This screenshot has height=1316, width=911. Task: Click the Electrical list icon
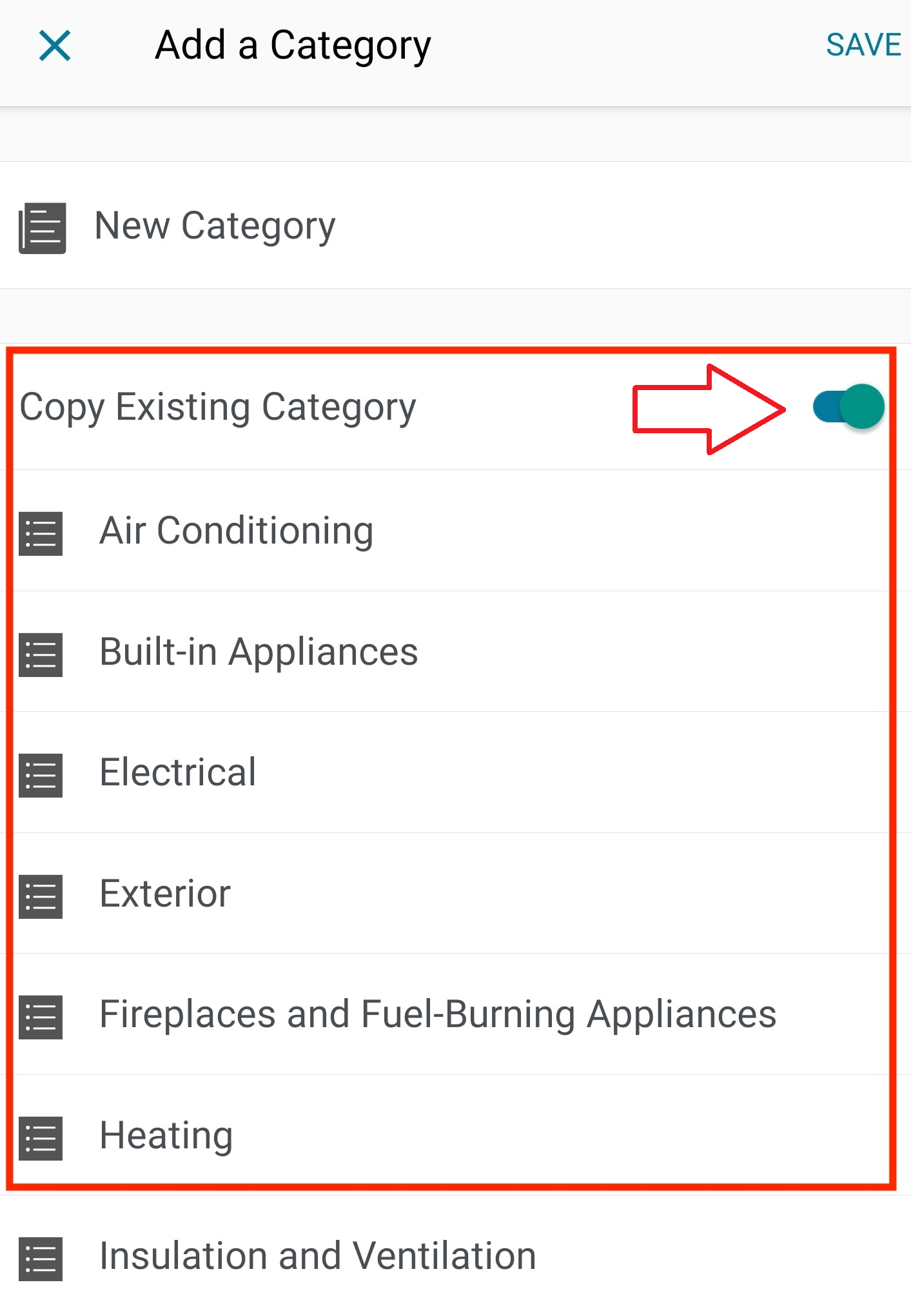[x=41, y=775]
